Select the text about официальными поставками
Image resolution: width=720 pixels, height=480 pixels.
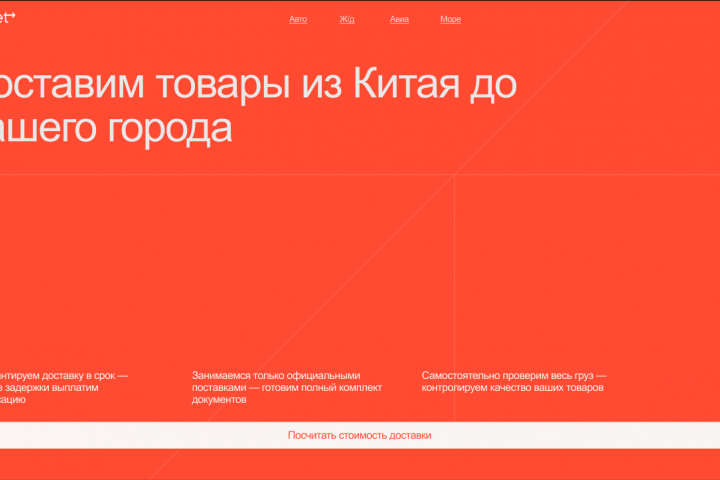(287, 387)
